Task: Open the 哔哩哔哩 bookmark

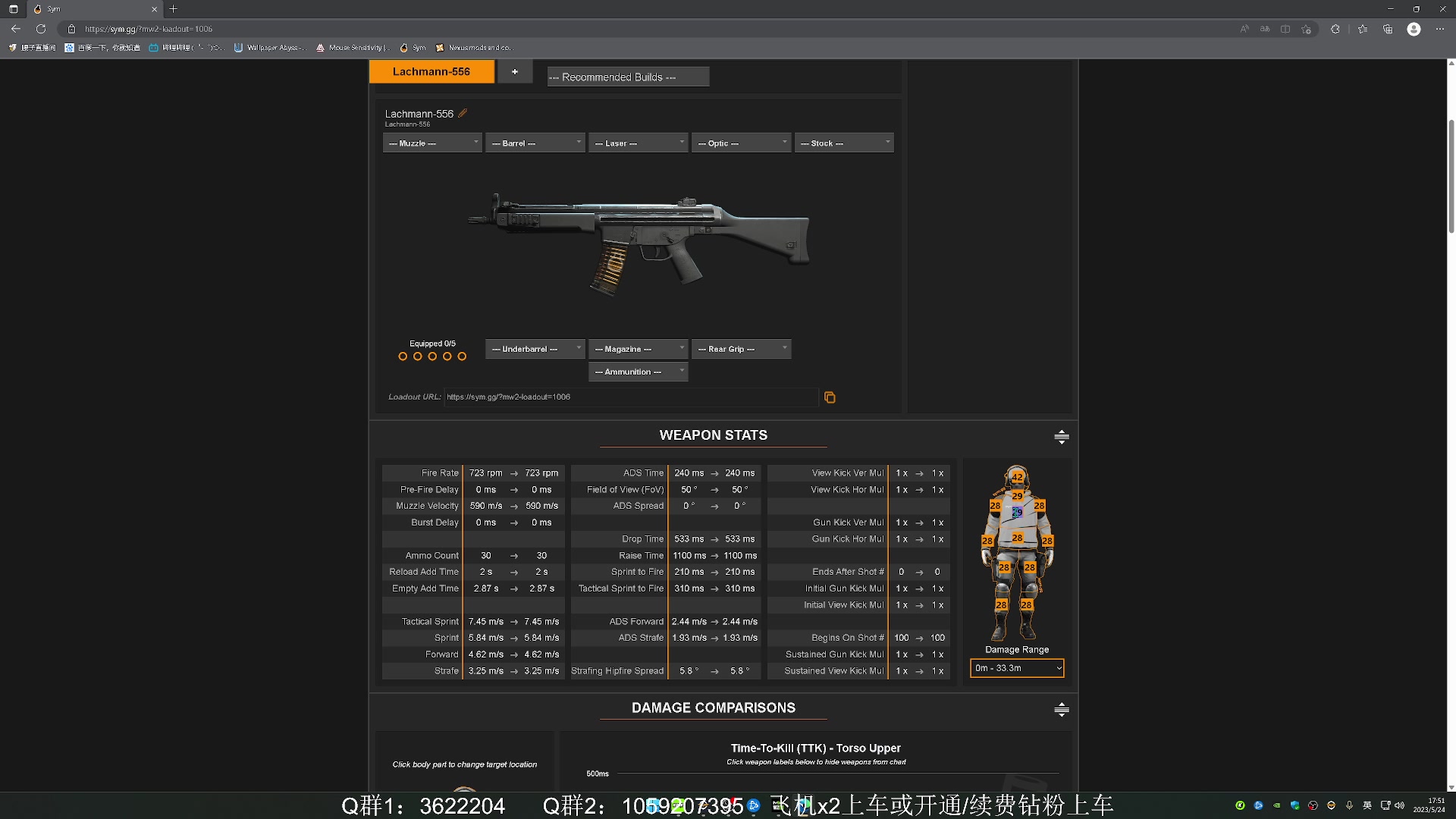Action: pos(187,48)
